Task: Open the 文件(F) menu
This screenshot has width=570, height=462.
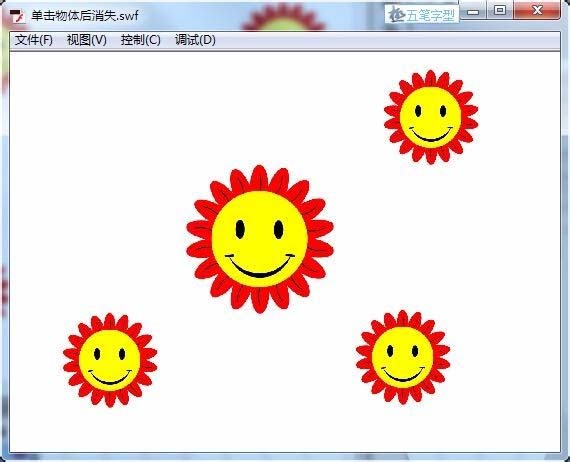Action: coord(34,40)
